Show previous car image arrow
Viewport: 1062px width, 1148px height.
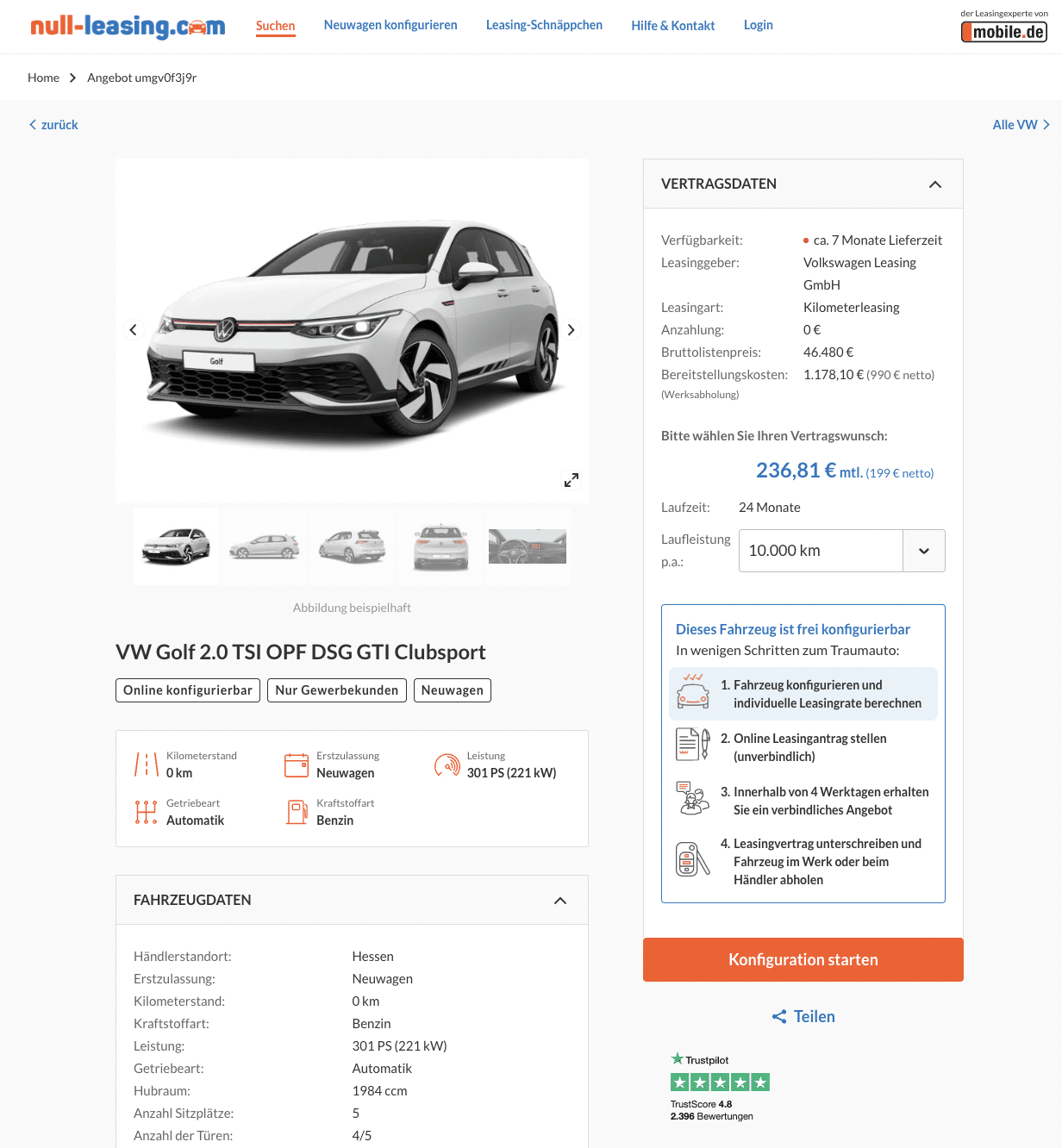coord(133,330)
